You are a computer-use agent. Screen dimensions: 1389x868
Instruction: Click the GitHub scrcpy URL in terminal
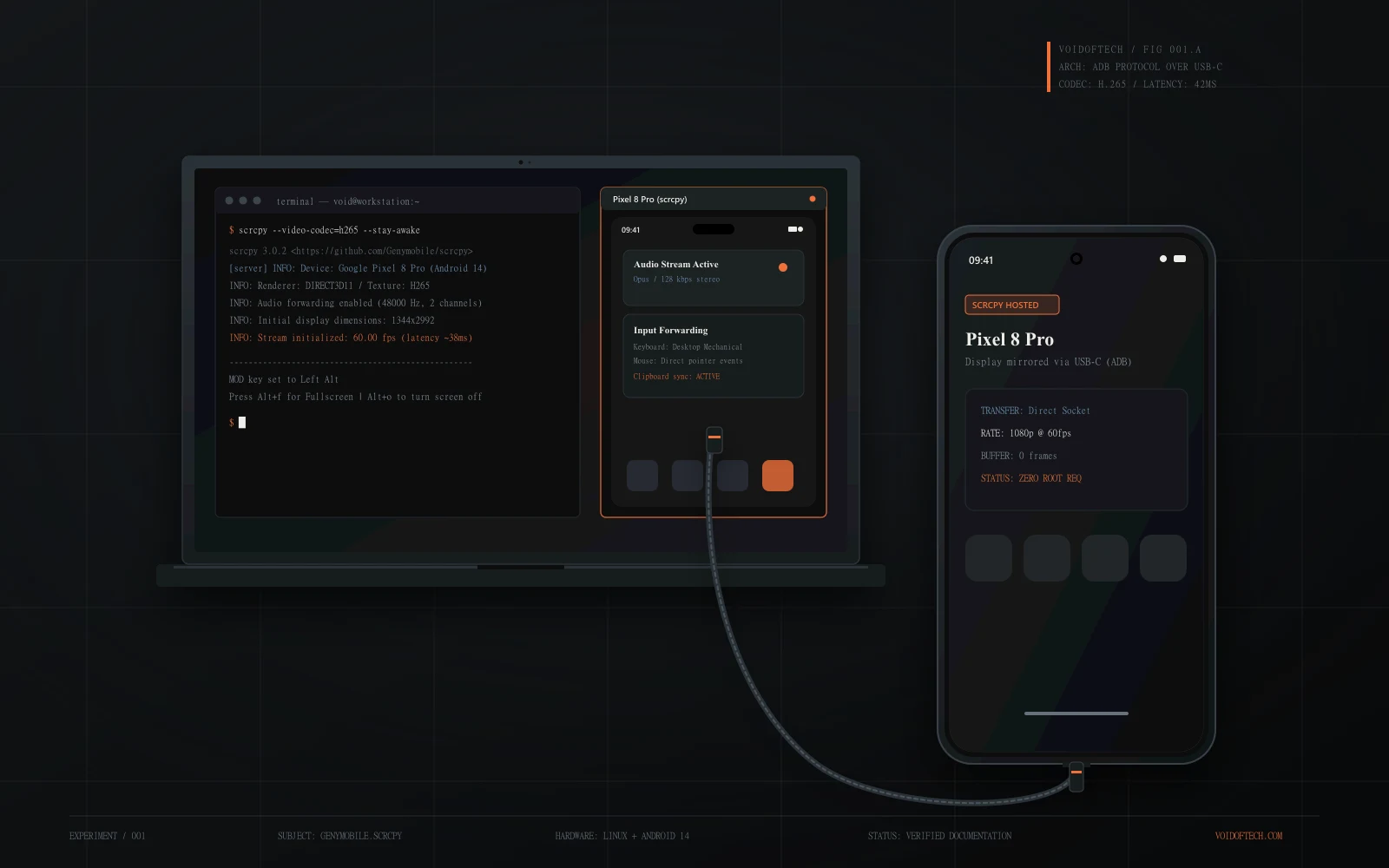[x=382, y=251]
